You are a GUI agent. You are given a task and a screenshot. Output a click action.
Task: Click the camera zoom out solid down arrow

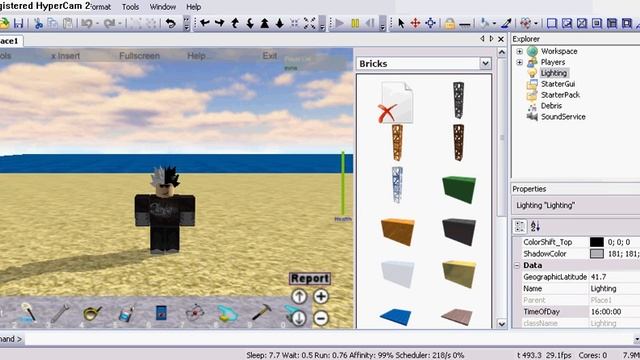280,23
